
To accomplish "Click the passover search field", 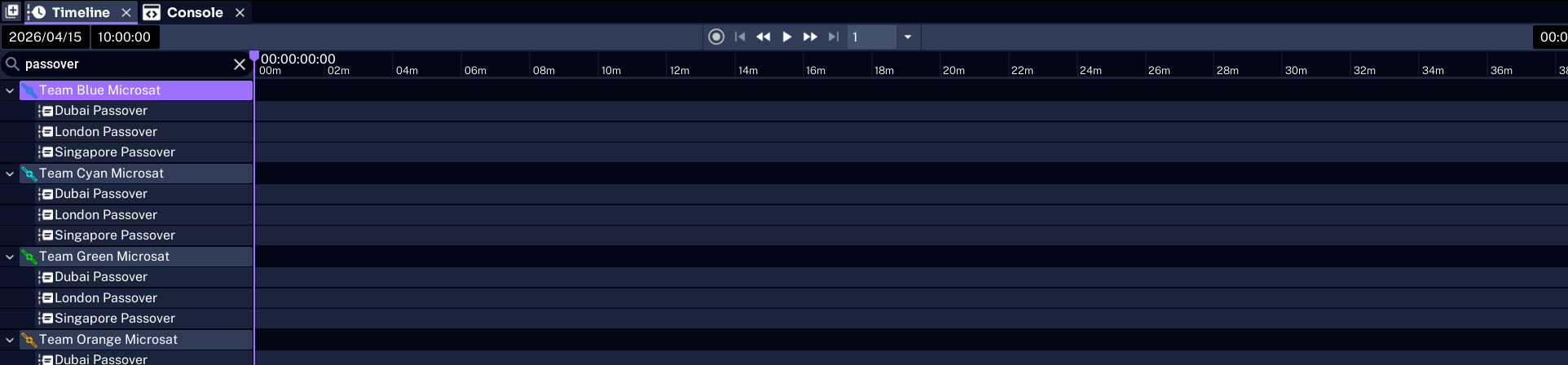I will click(x=126, y=64).
